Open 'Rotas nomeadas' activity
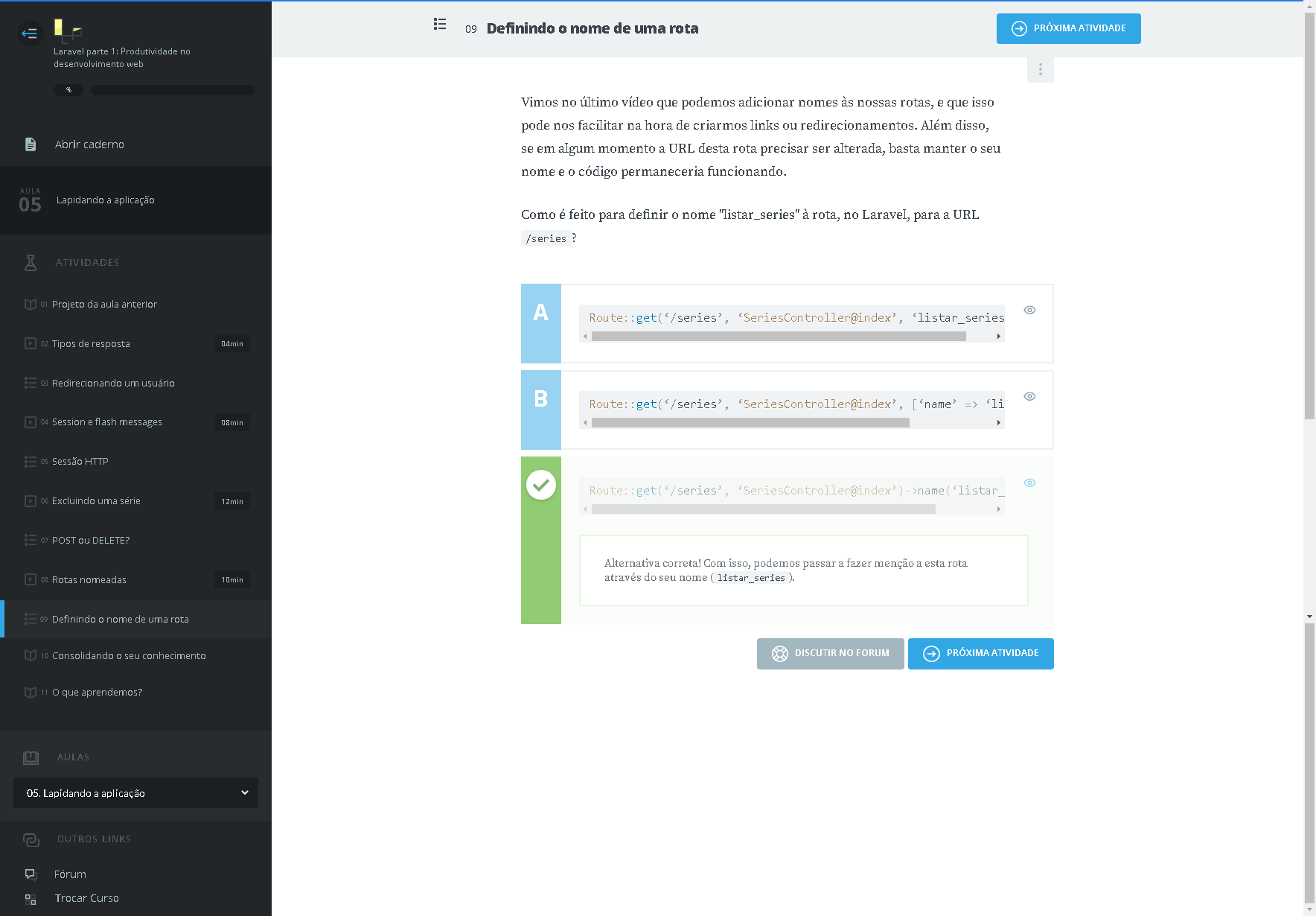1316x916 pixels. (89, 580)
